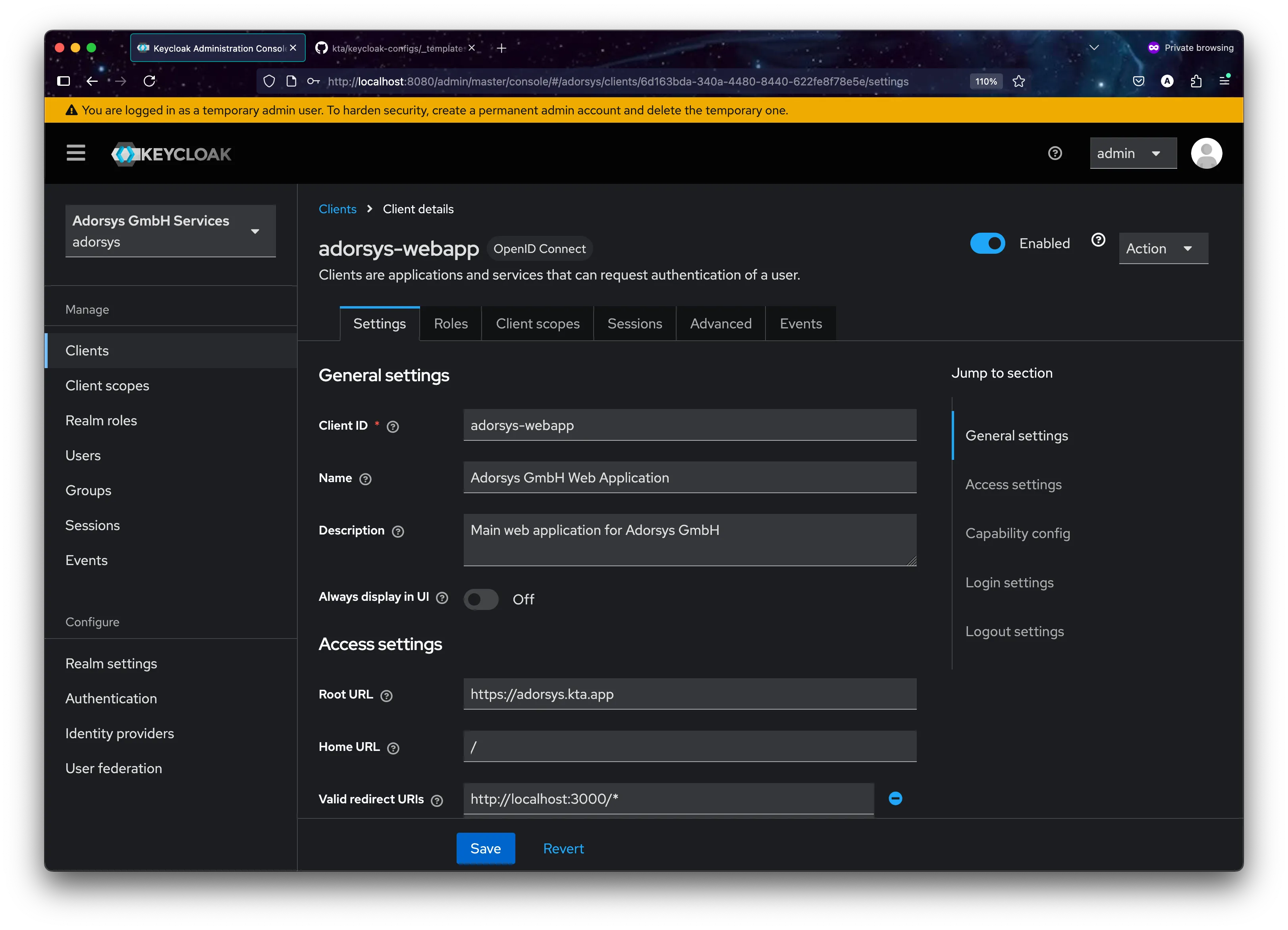1288x930 pixels.
Task: Click the user avatar icon
Action: pyautogui.click(x=1207, y=153)
